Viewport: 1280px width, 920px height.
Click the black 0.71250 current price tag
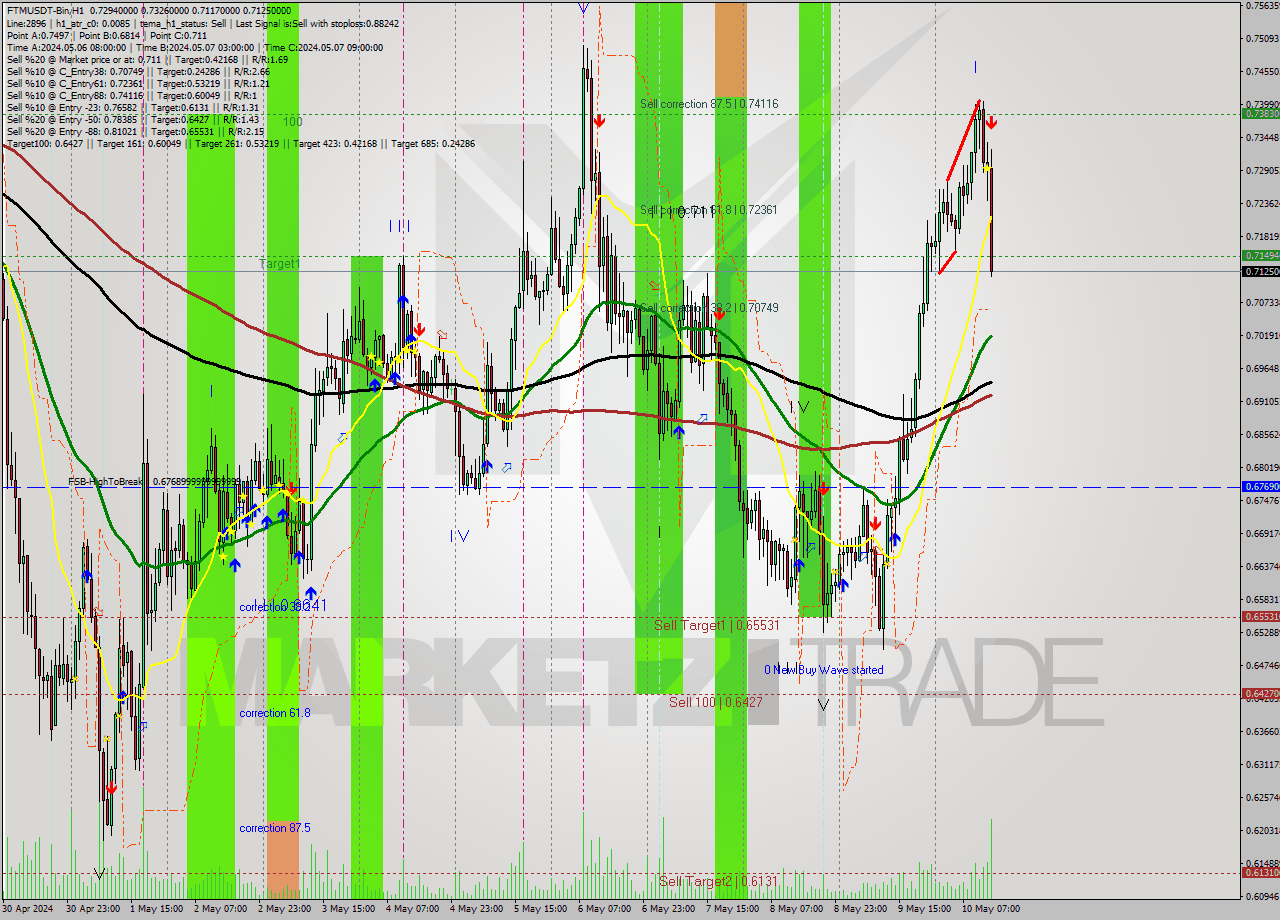click(1260, 271)
